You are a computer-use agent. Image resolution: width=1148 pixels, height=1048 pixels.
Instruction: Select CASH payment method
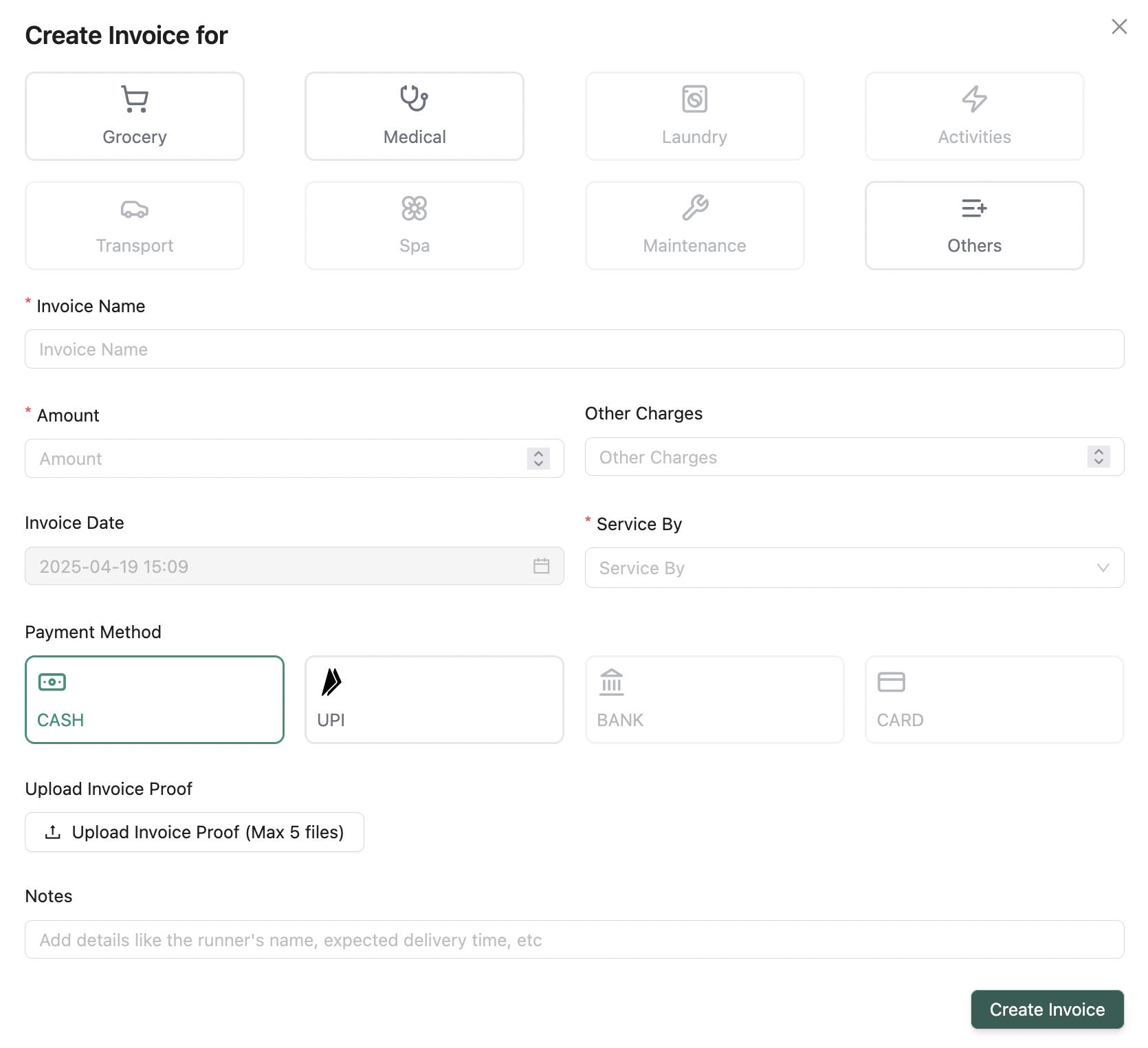pyautogui.click(x=155, y=699)
